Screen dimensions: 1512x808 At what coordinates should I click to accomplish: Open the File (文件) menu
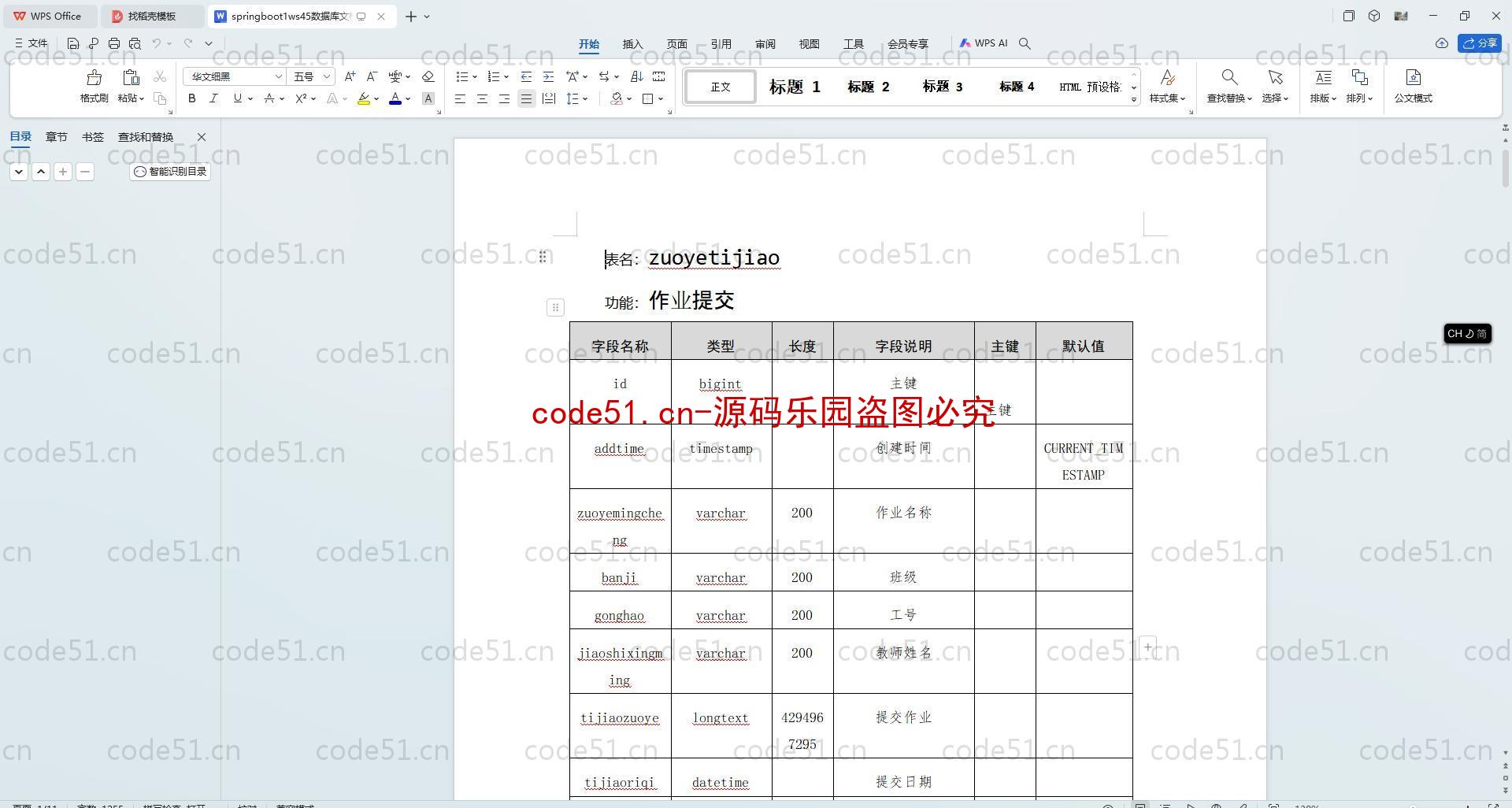[31, 43]
